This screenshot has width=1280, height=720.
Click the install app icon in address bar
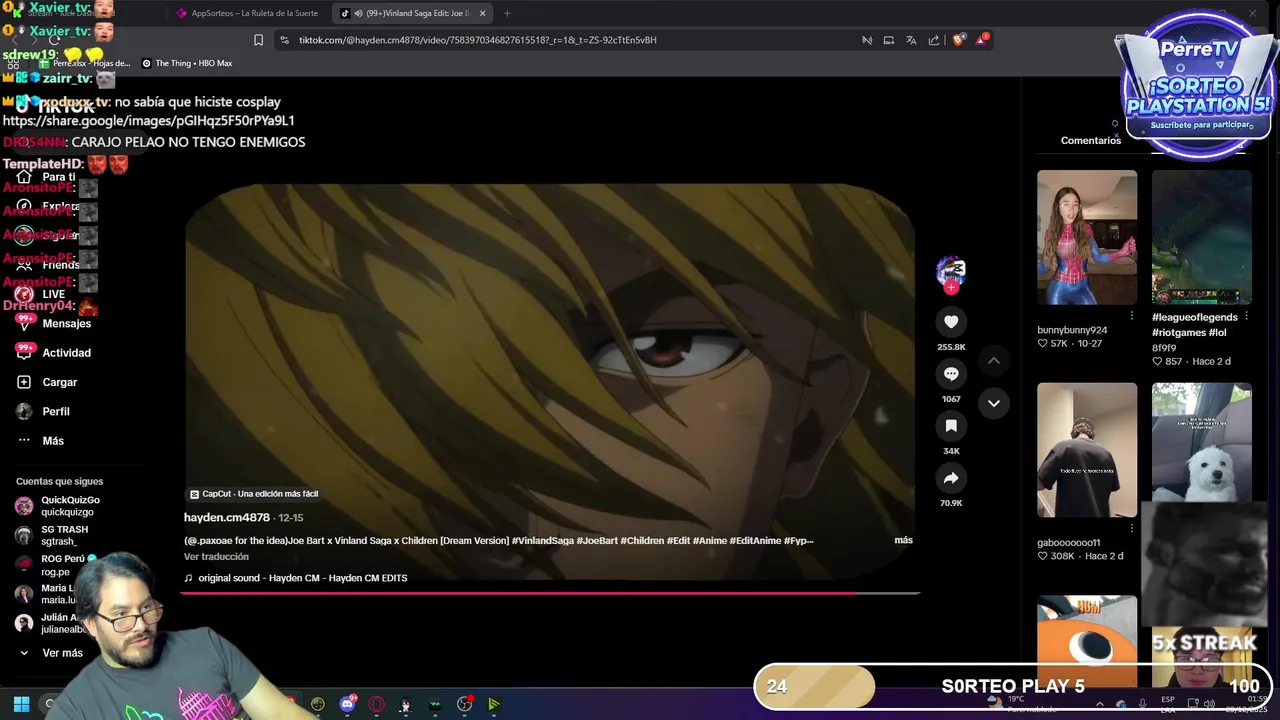point(888,40)
